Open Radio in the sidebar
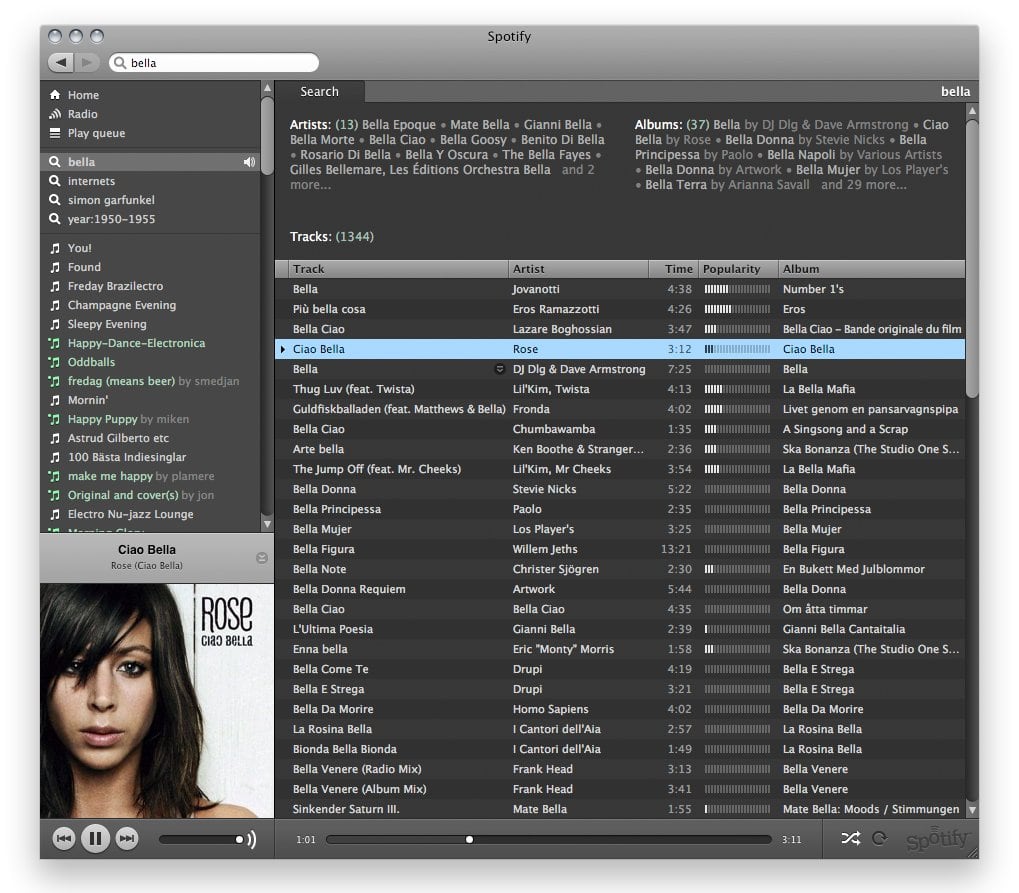This screenshot has width=1019, height=893. [x=82, y=114]
